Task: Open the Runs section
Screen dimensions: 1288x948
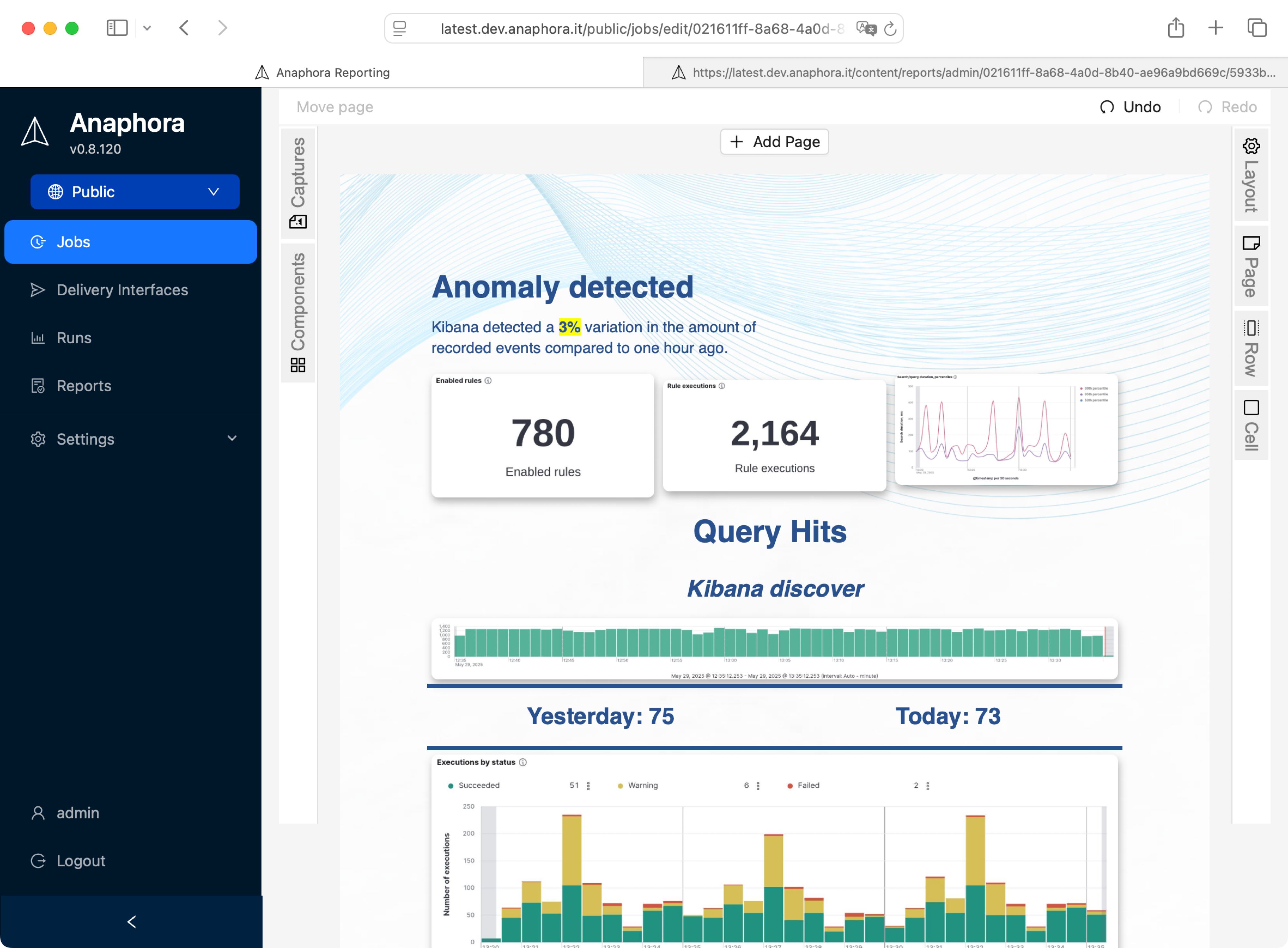Action: [x=74, y=338]
